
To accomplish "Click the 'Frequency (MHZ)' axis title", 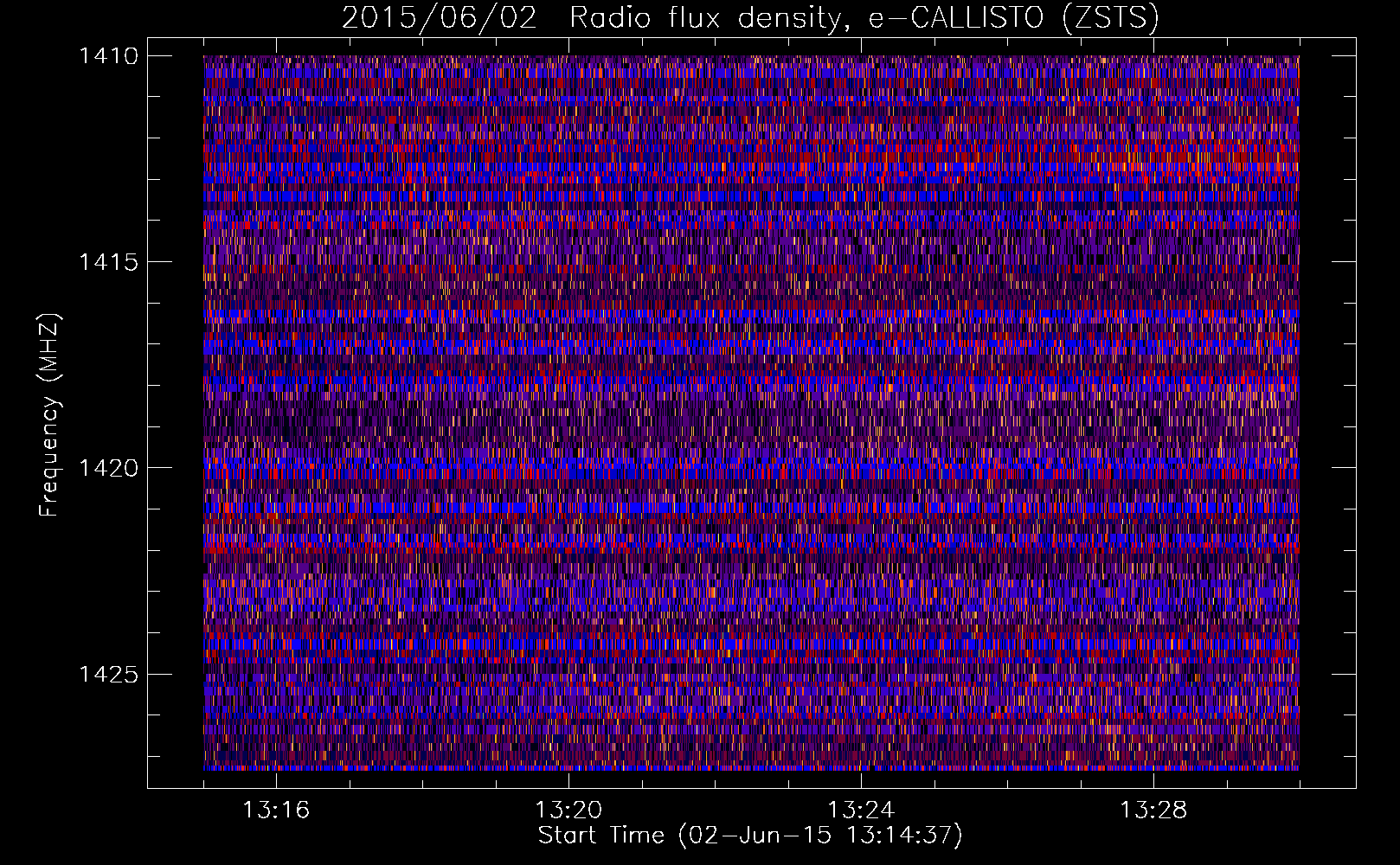I will click(50, 415).
